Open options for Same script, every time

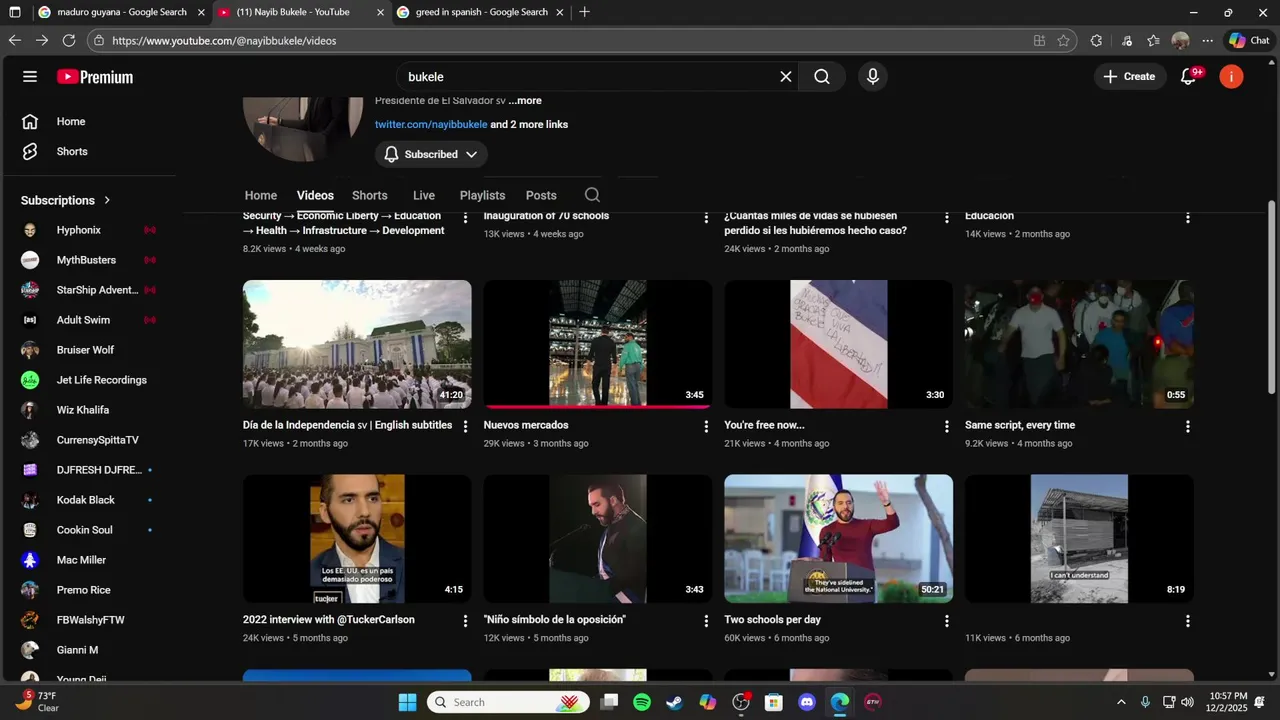(1188, 426)
